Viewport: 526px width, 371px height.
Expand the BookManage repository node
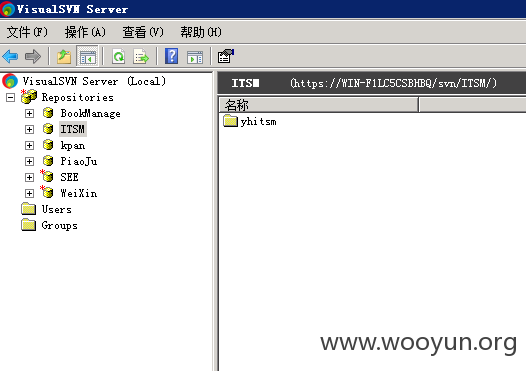pos(29,113)
